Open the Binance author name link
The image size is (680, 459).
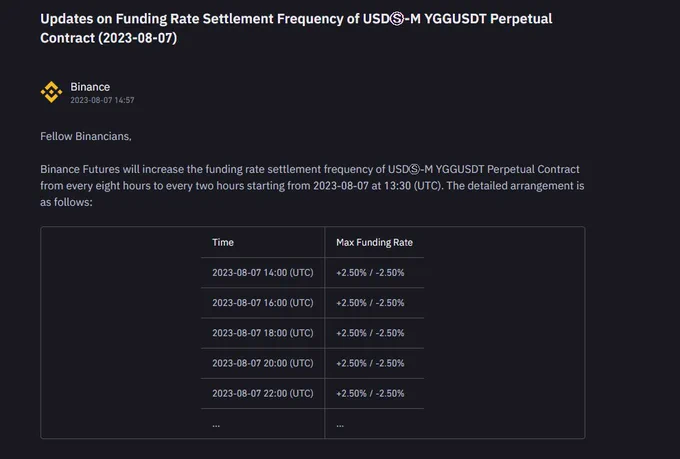[90, 87]
